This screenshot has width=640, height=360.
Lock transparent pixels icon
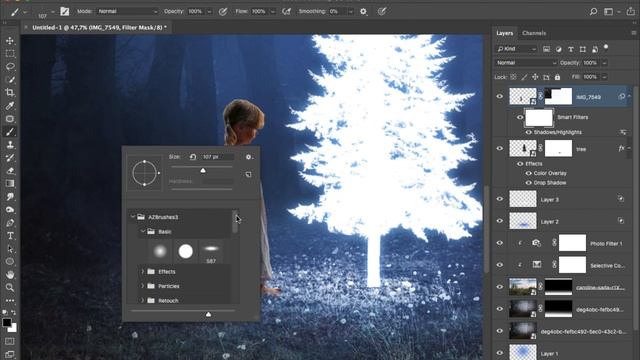click(513, 77)
